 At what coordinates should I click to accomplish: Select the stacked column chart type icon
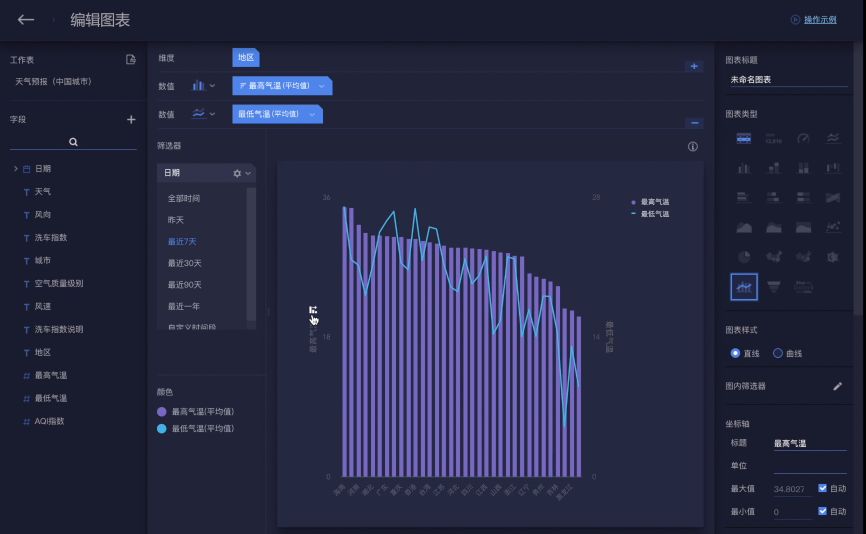click(774, 168)
